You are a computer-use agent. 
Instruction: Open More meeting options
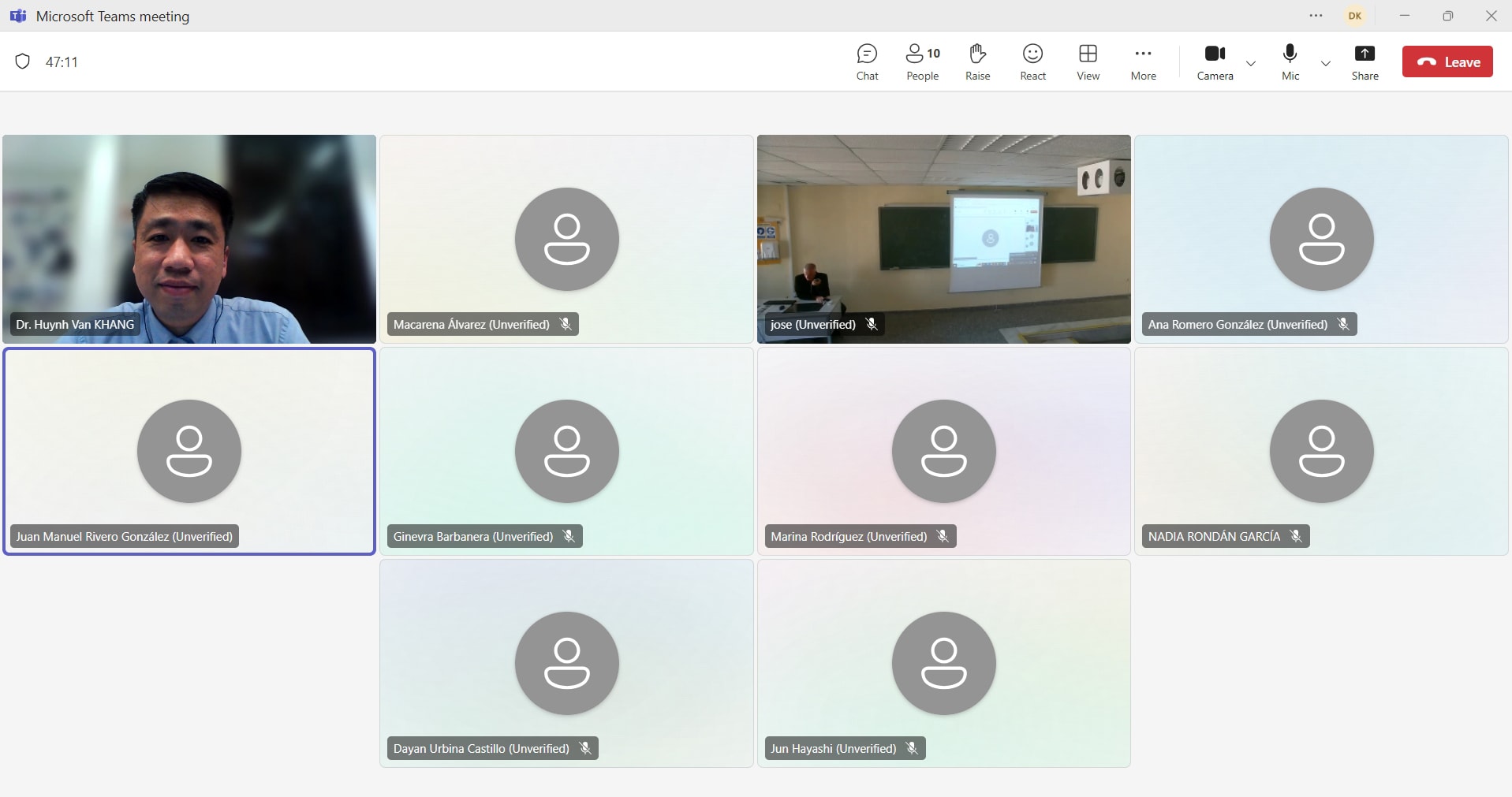[1143, 61]
